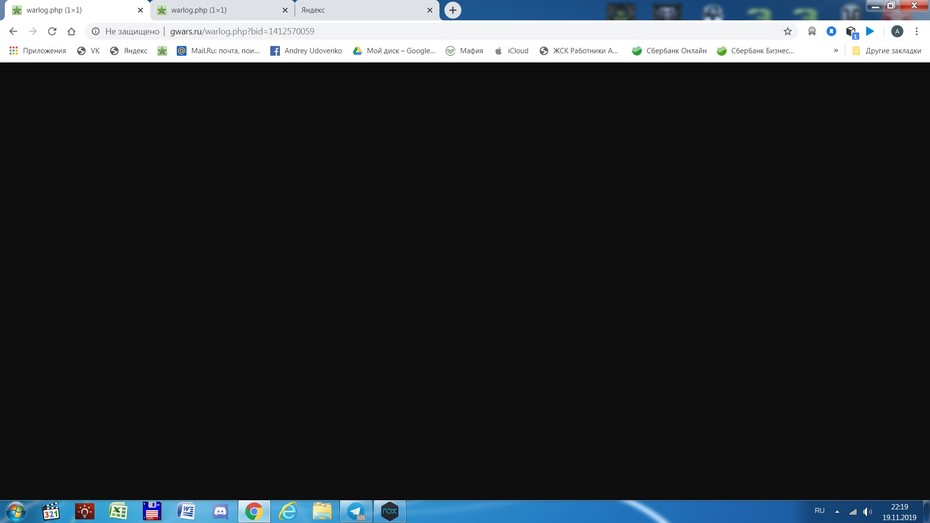The width and height of the screenshot is (930, 523).
Task: Open the 'Mail.Ru: почта' bookmark
Action: click(x=218, y=50)
